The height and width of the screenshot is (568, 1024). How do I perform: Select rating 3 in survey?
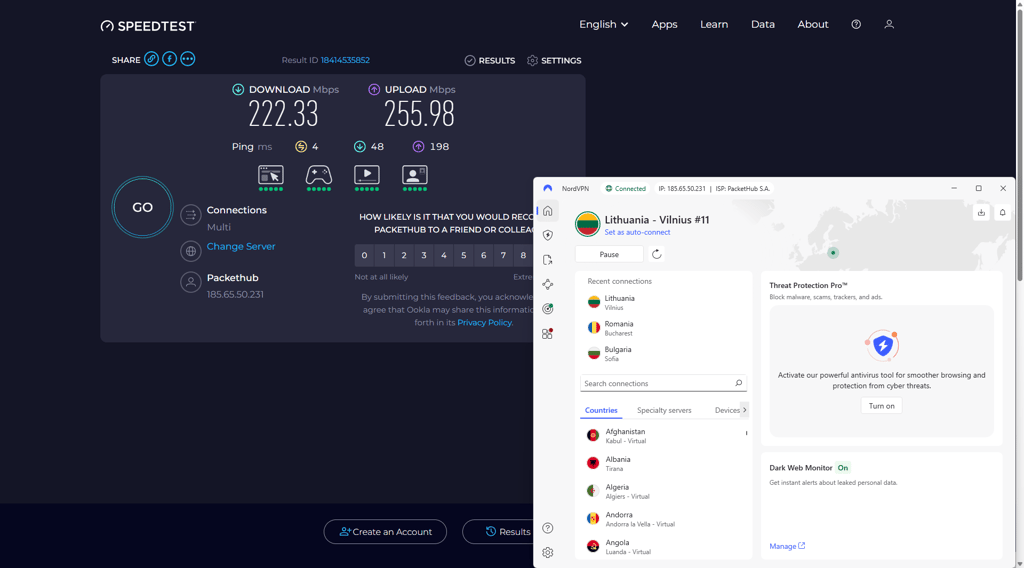(x=424, y=255)
